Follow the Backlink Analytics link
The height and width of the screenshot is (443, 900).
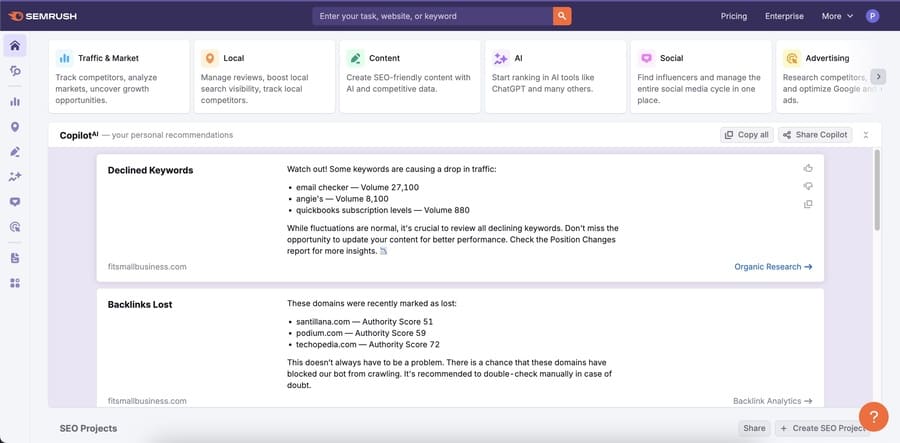point(773,401)
